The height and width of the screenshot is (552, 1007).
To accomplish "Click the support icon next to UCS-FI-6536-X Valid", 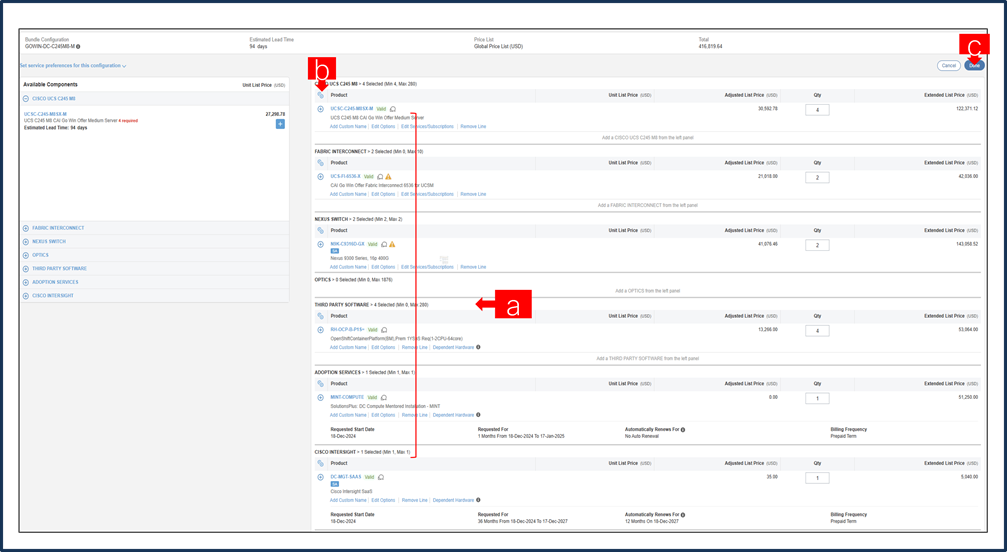I will 380,177.
